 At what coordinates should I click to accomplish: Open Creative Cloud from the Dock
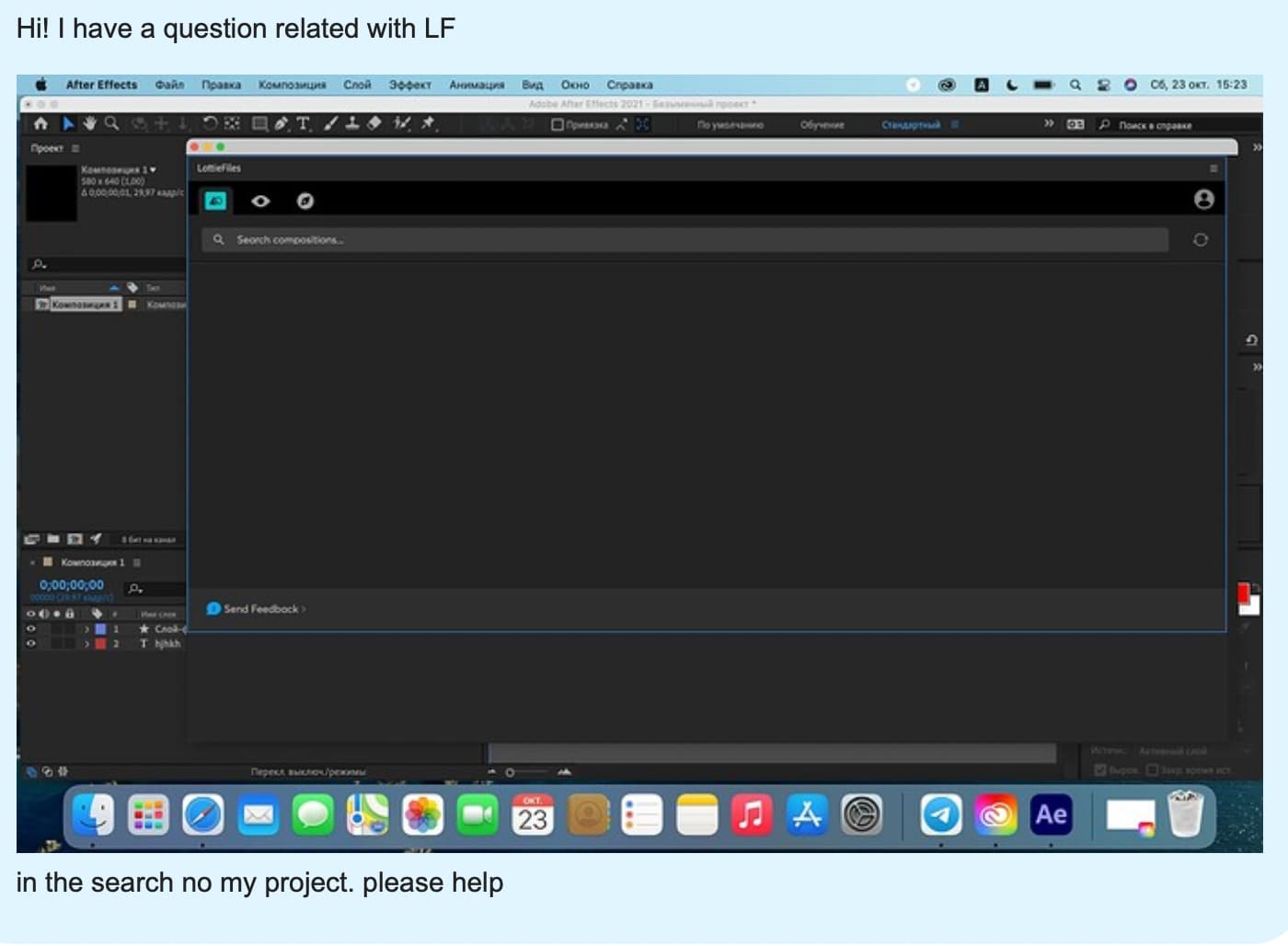(x=995, y=814)
